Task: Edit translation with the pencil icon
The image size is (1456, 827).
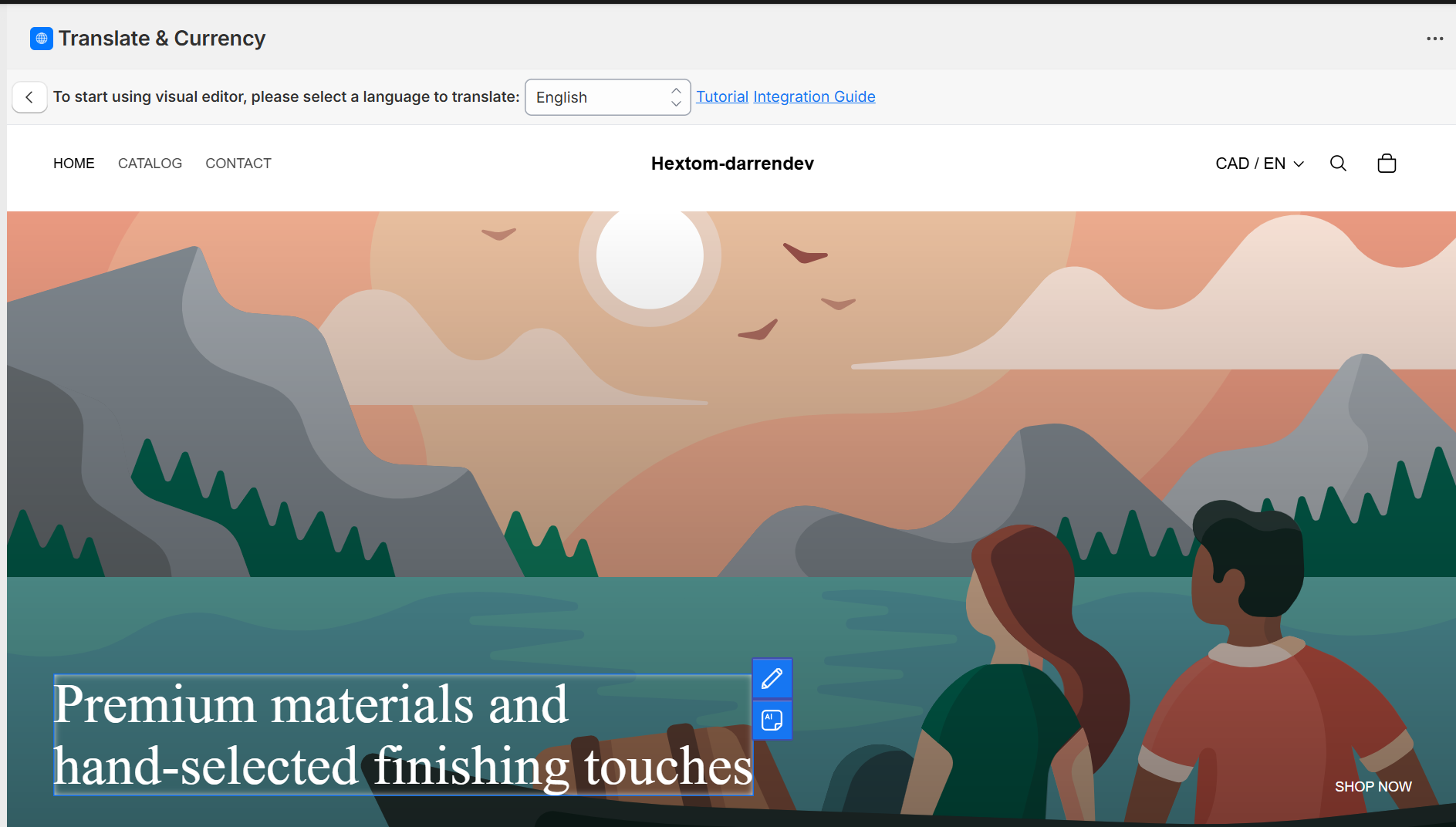Action: click(772, 679)
